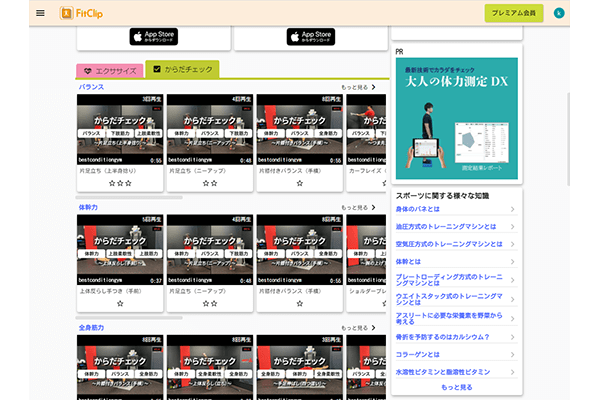Open 片足立ち（上半身捻り）video thumbnail in バランス
This screenshot has height=400, width=600.
(120, 129)
